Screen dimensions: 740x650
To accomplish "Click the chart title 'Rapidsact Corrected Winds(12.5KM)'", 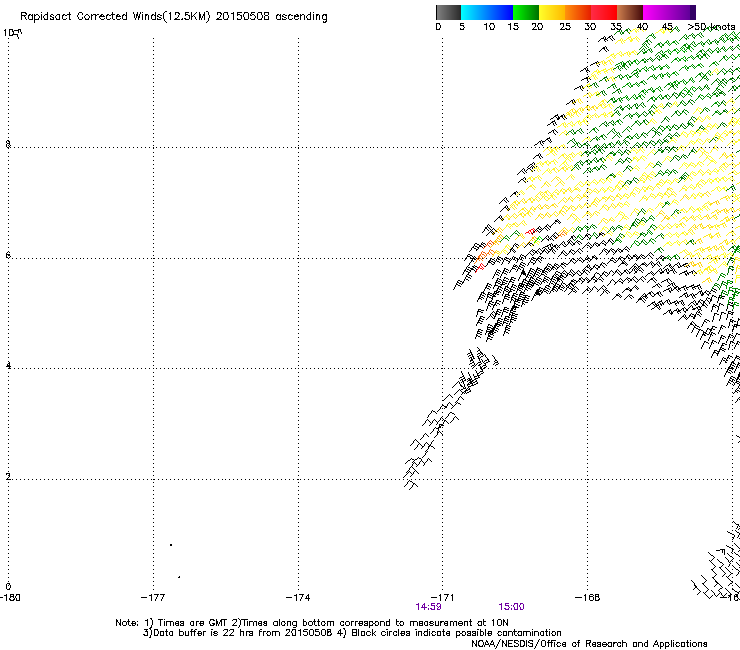I will click(115, 17).
